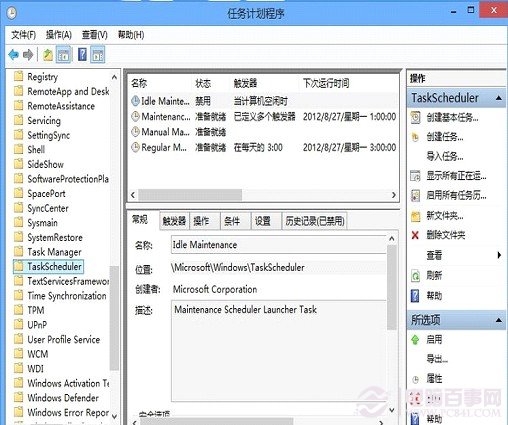This screenshot has width=508, height=425.
Task: Select the User Profile Service folder
Action: pos(64,339)
